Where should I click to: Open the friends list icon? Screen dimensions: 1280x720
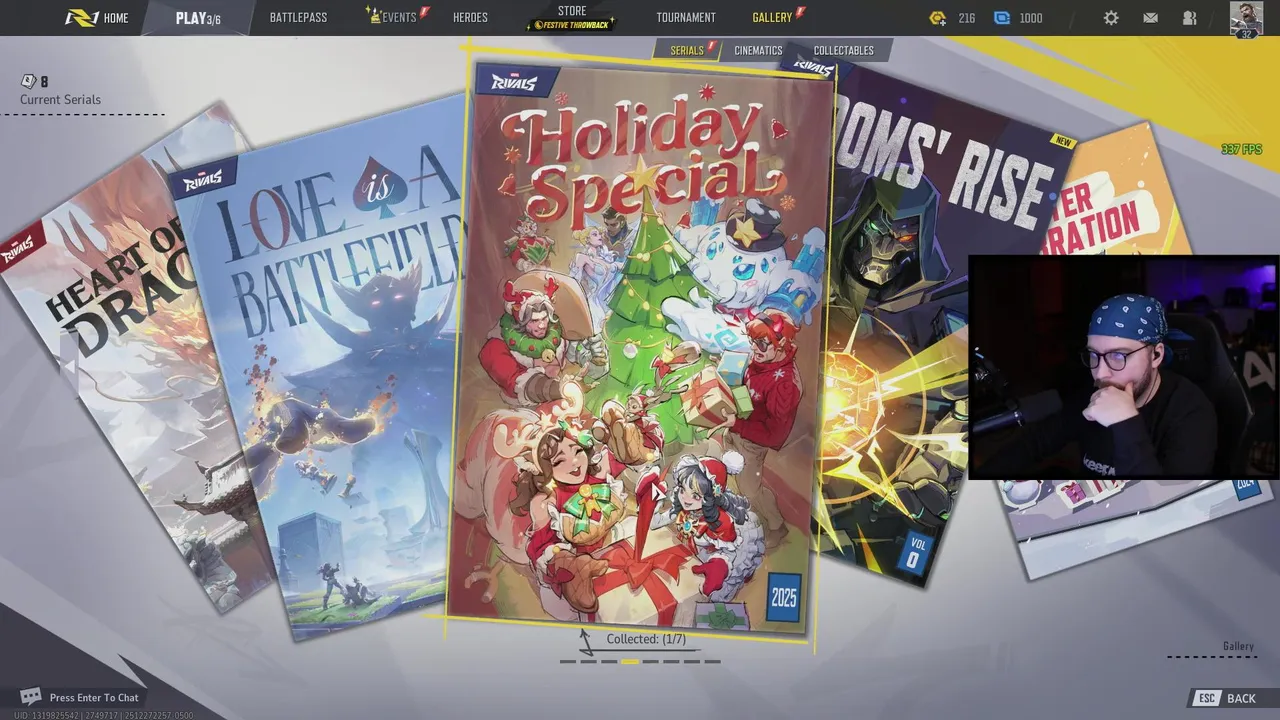(x=1189, y=18)
